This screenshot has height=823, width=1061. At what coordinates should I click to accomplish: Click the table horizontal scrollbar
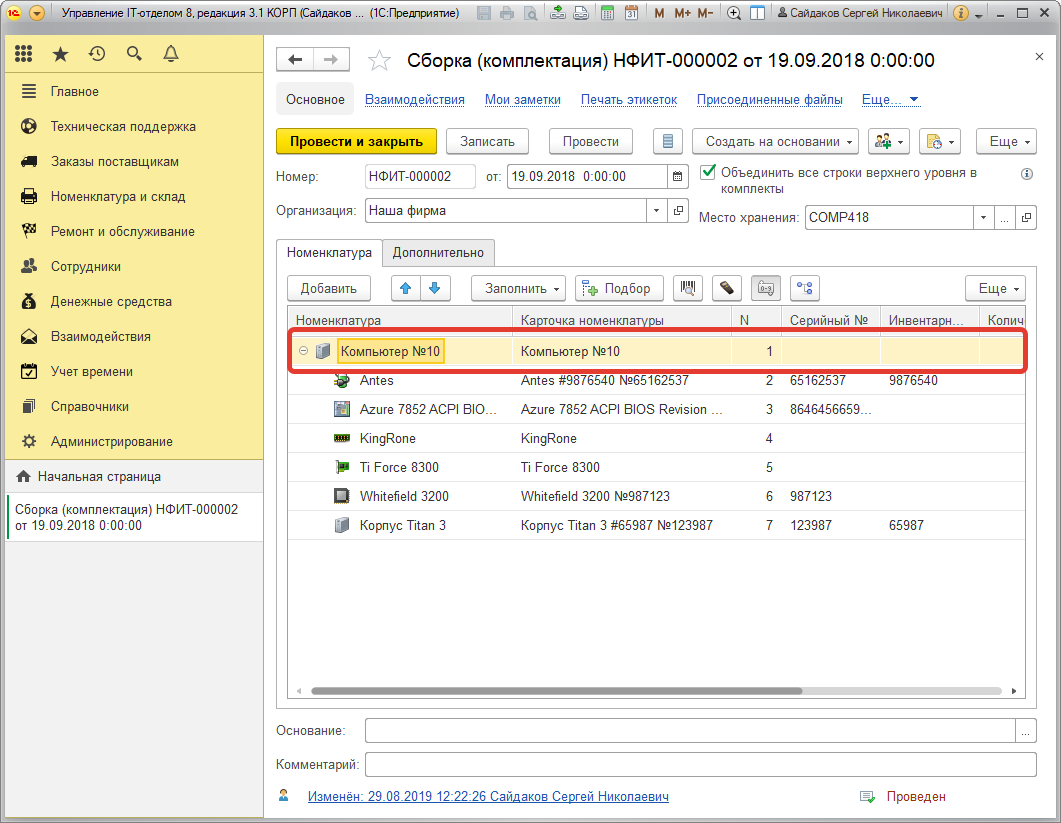click(x=556, y=691)
